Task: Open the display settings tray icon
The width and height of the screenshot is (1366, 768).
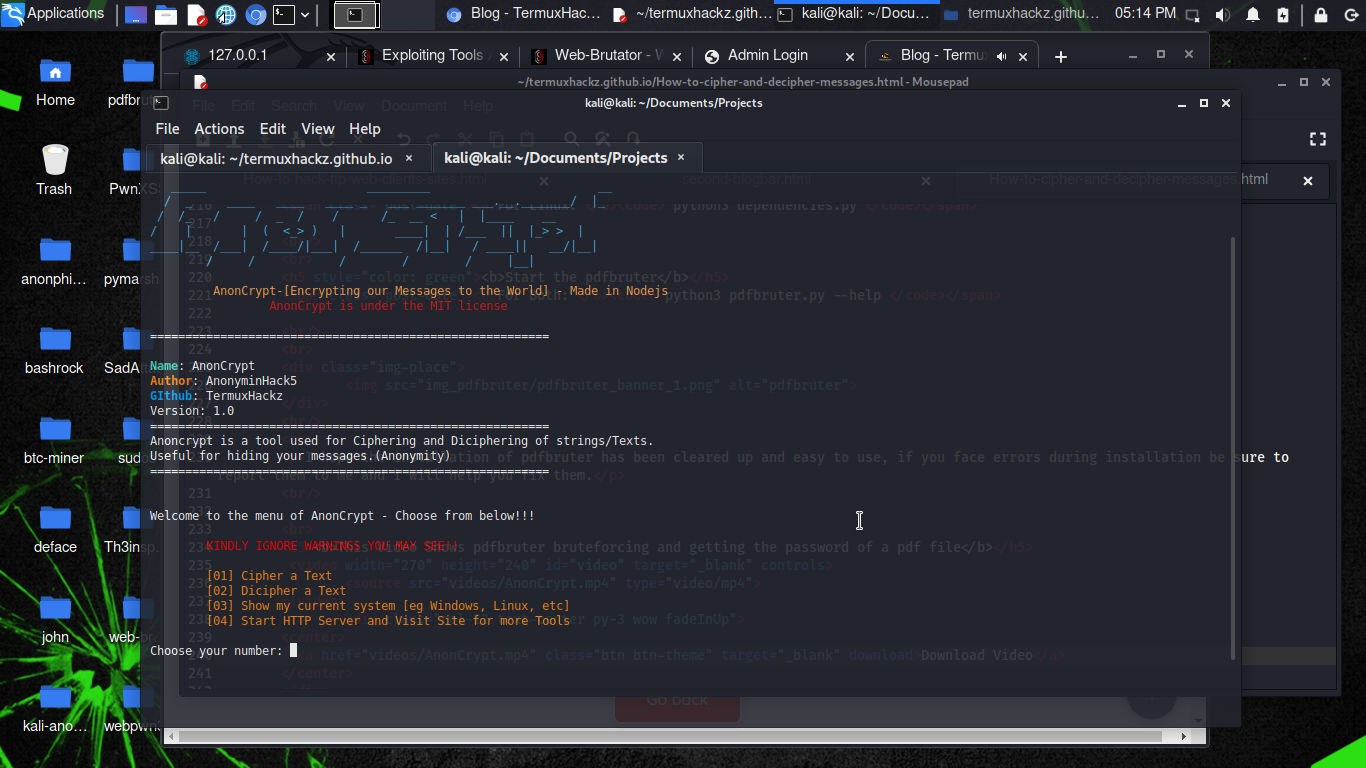Action: 1193,15
